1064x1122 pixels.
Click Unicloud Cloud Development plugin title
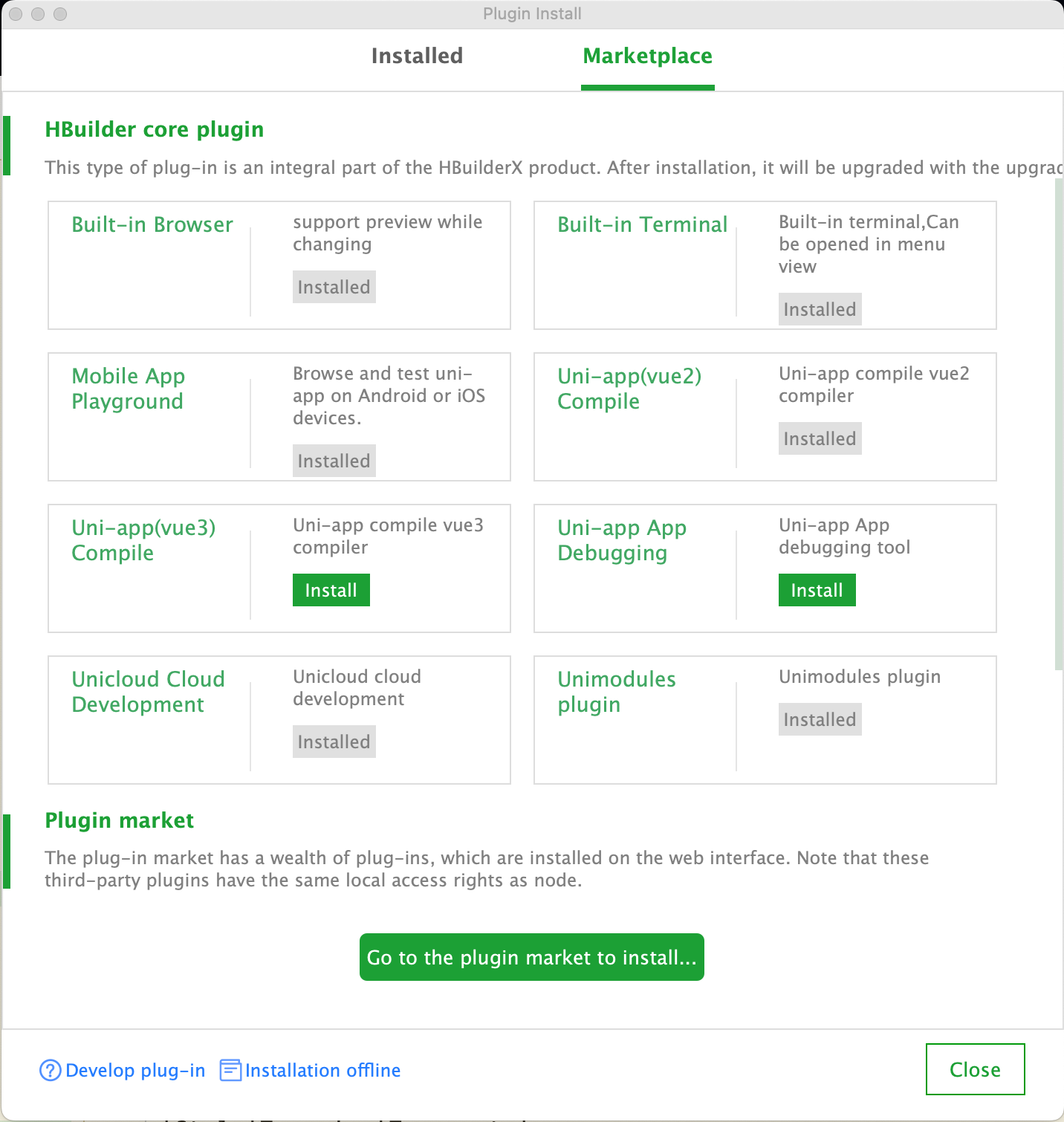pyautogui.click(x=148, y=692)
